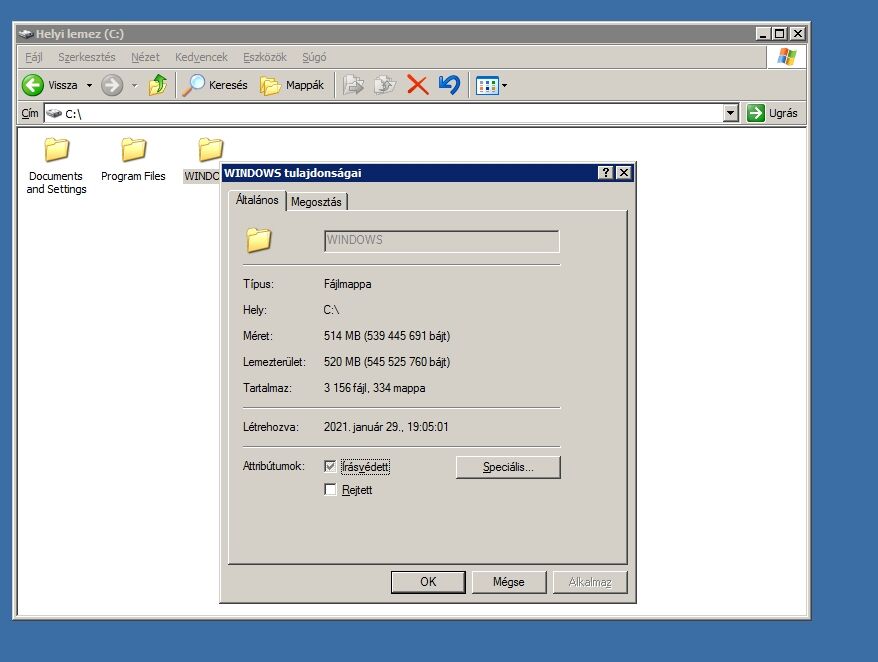Click the green Vissza back arrow
Viewport: 878px width, 662px height.
(x=32, y=85)
